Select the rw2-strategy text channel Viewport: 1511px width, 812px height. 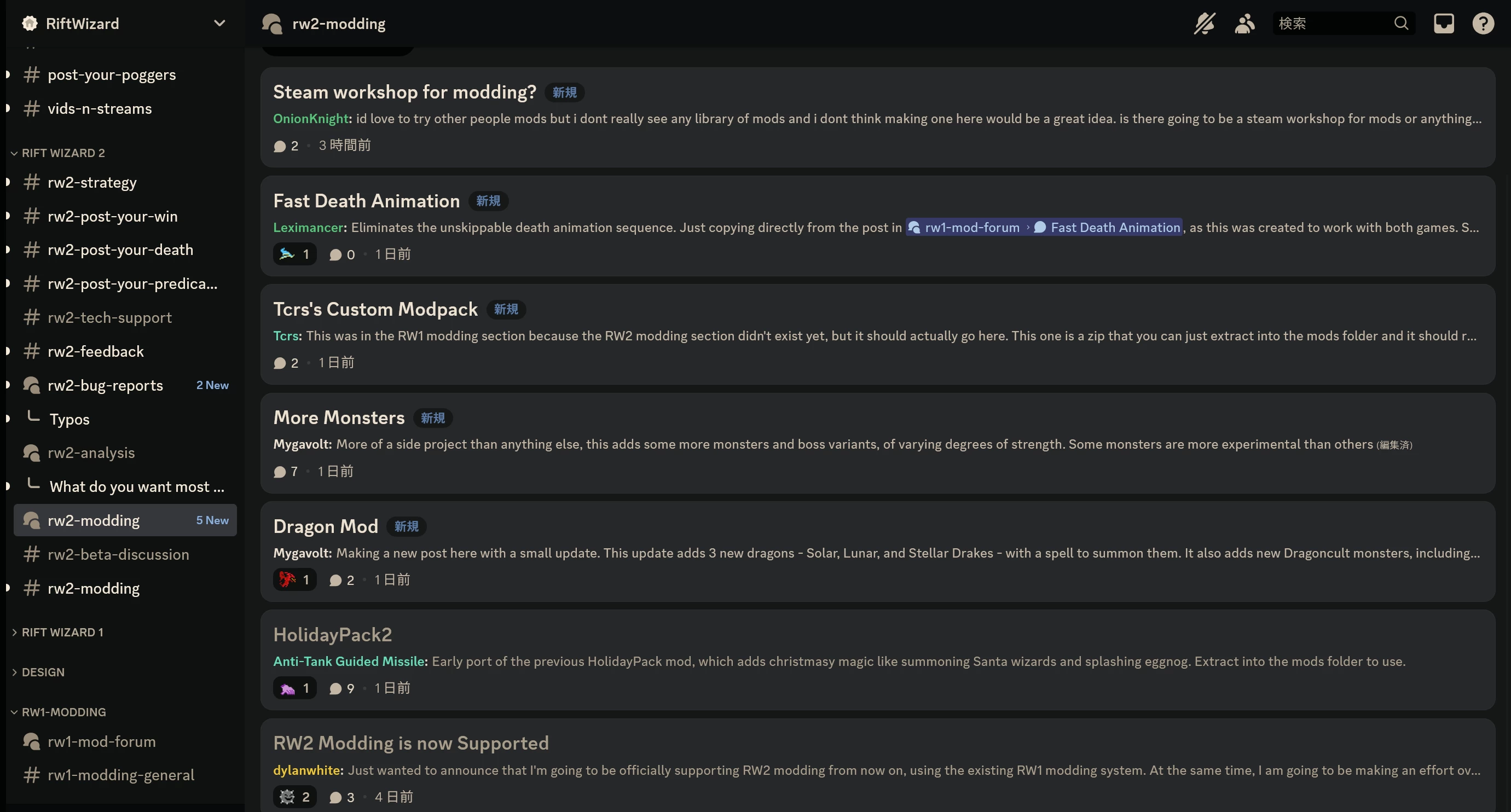pos(92,182)
